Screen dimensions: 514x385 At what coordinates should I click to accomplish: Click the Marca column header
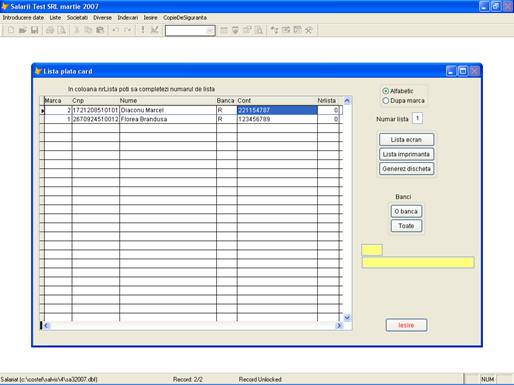58,100
